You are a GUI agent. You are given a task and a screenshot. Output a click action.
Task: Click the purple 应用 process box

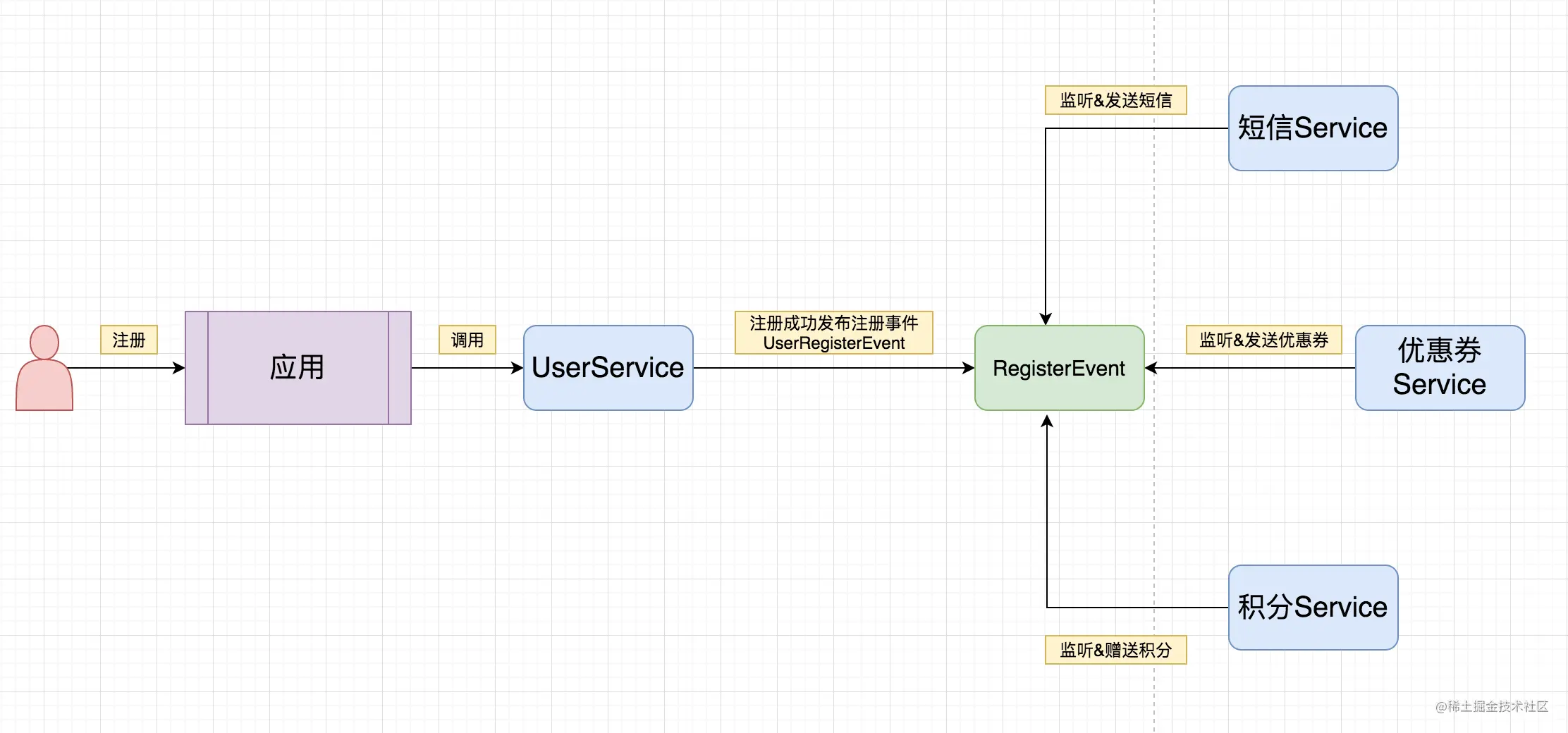(298, 368)
